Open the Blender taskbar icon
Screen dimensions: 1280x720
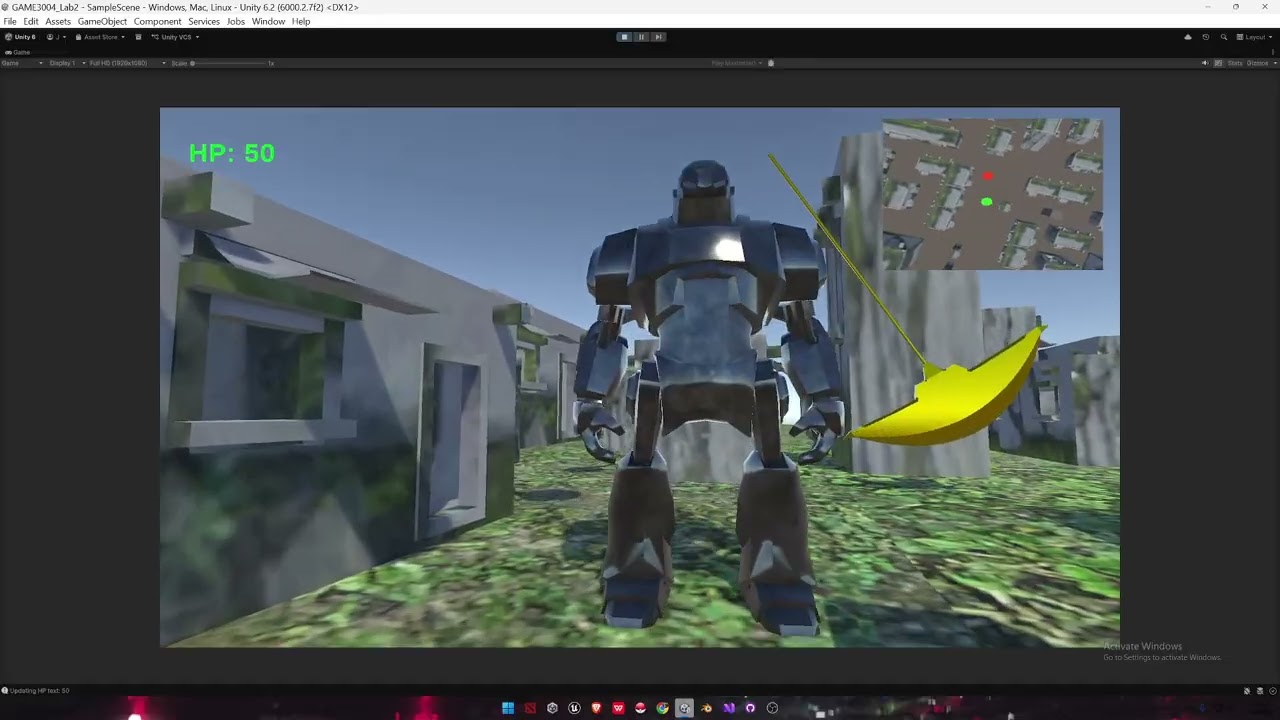point(706,708)
